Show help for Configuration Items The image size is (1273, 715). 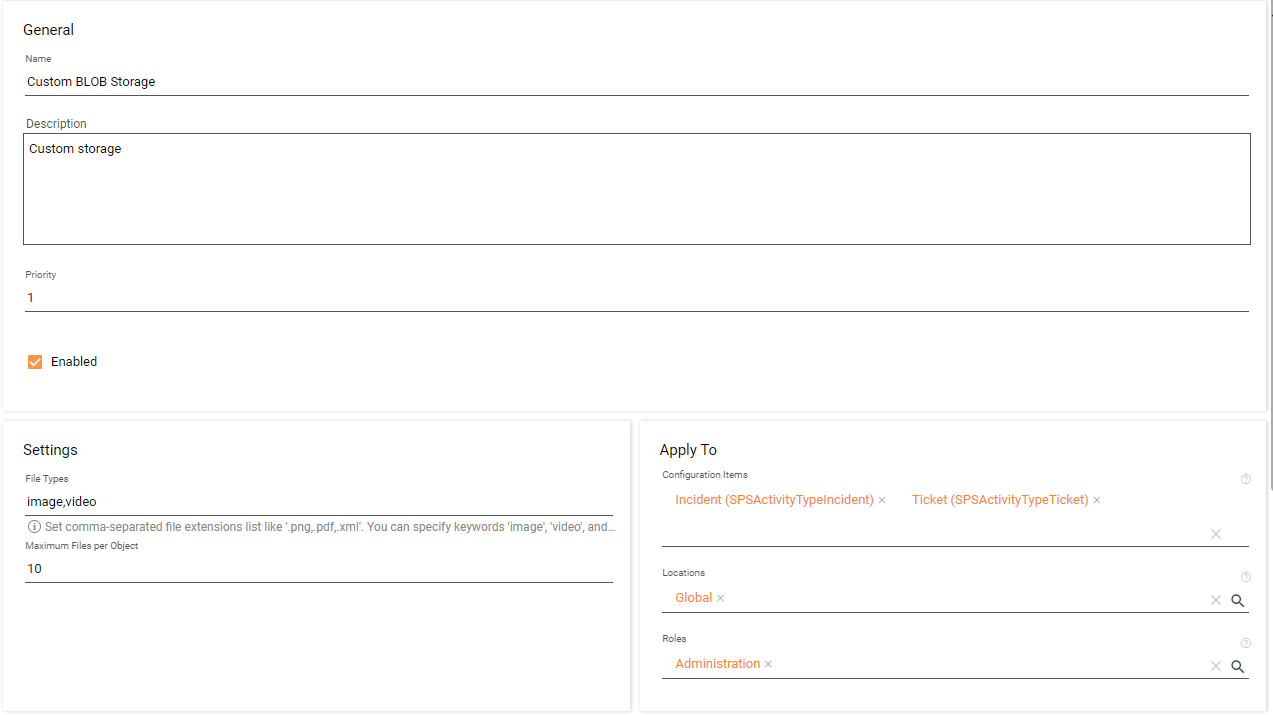click(1246, 479)
